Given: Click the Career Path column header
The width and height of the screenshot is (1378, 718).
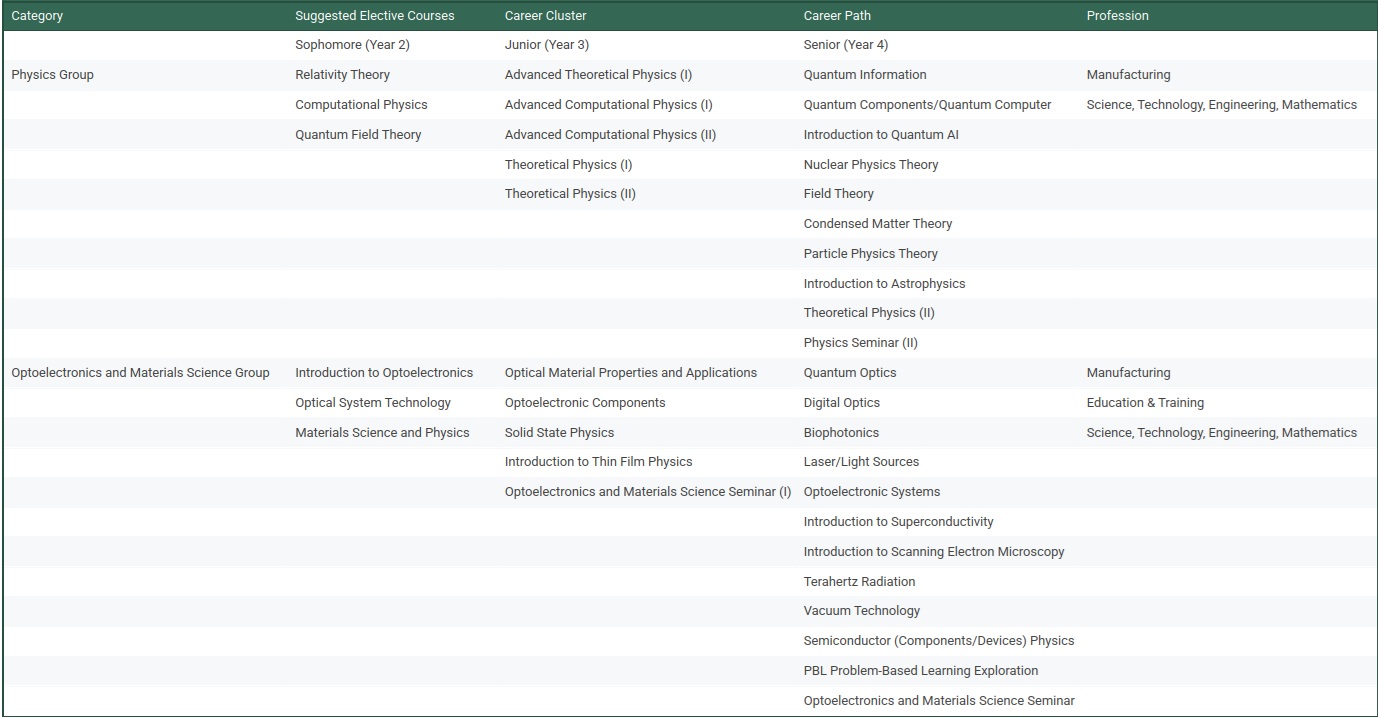Looking at the screenshot, I should click(837, 16).
